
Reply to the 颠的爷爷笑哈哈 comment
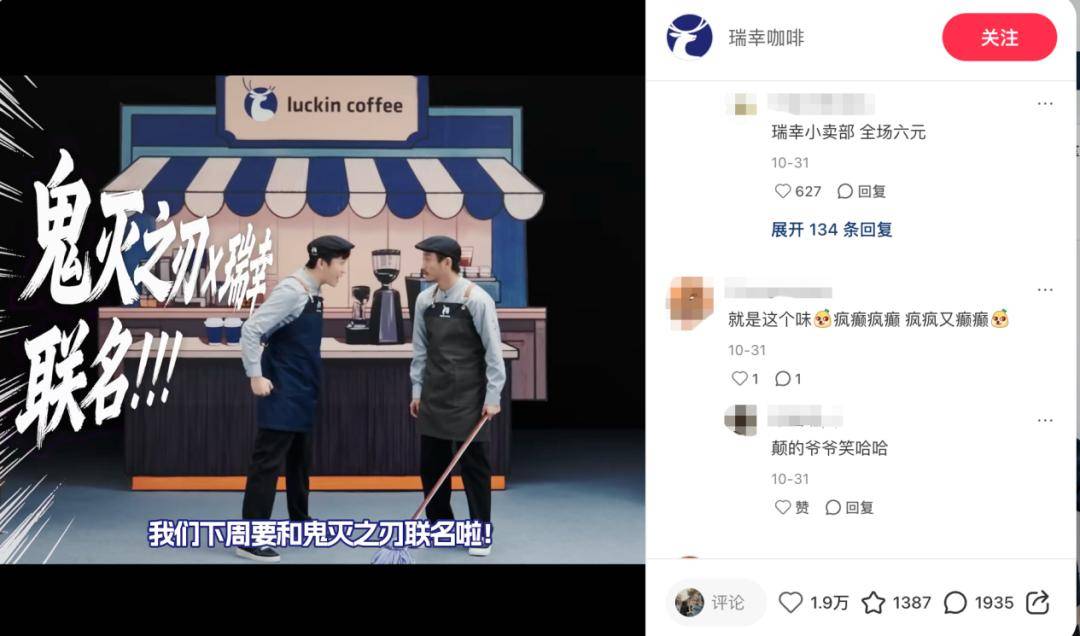(x=850, y=507)
